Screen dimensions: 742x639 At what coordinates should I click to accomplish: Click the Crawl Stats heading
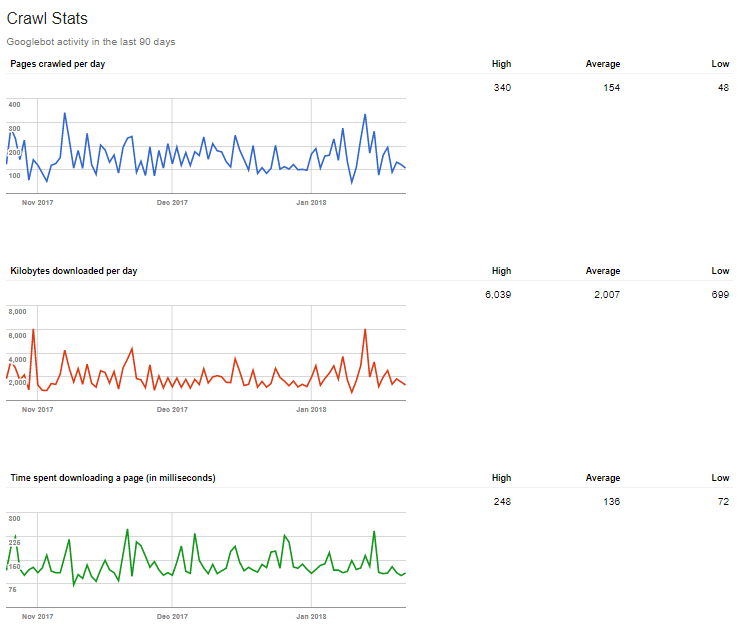[x=47, y=18]
